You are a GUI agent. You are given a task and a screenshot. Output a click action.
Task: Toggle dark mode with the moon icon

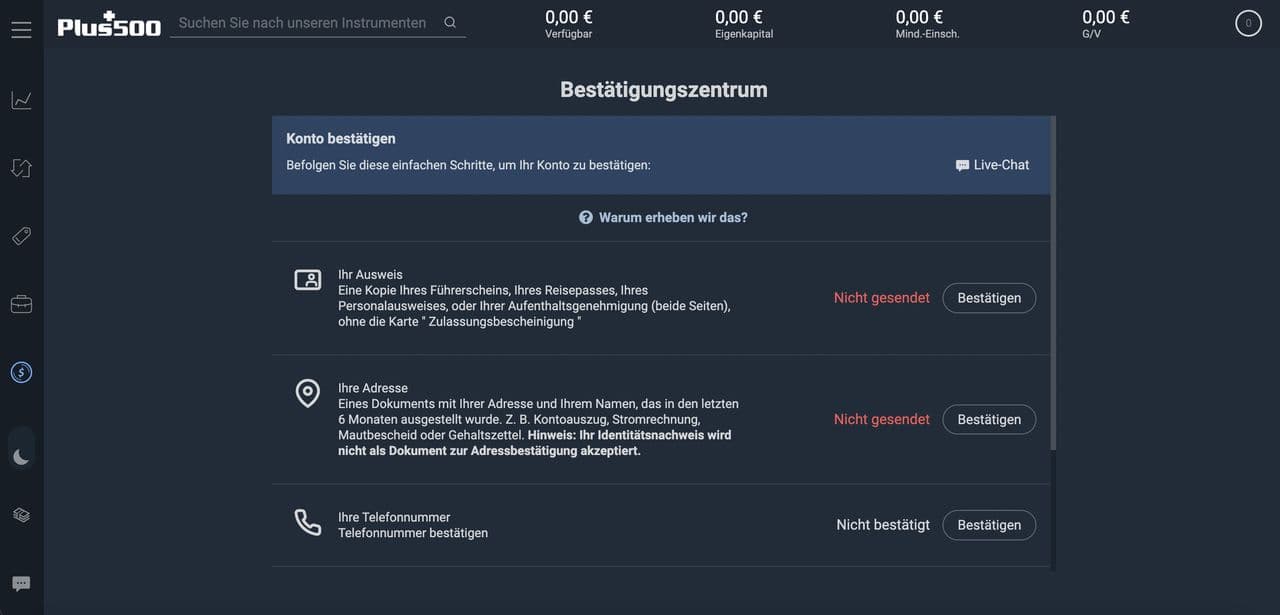[x=21, y=457]
